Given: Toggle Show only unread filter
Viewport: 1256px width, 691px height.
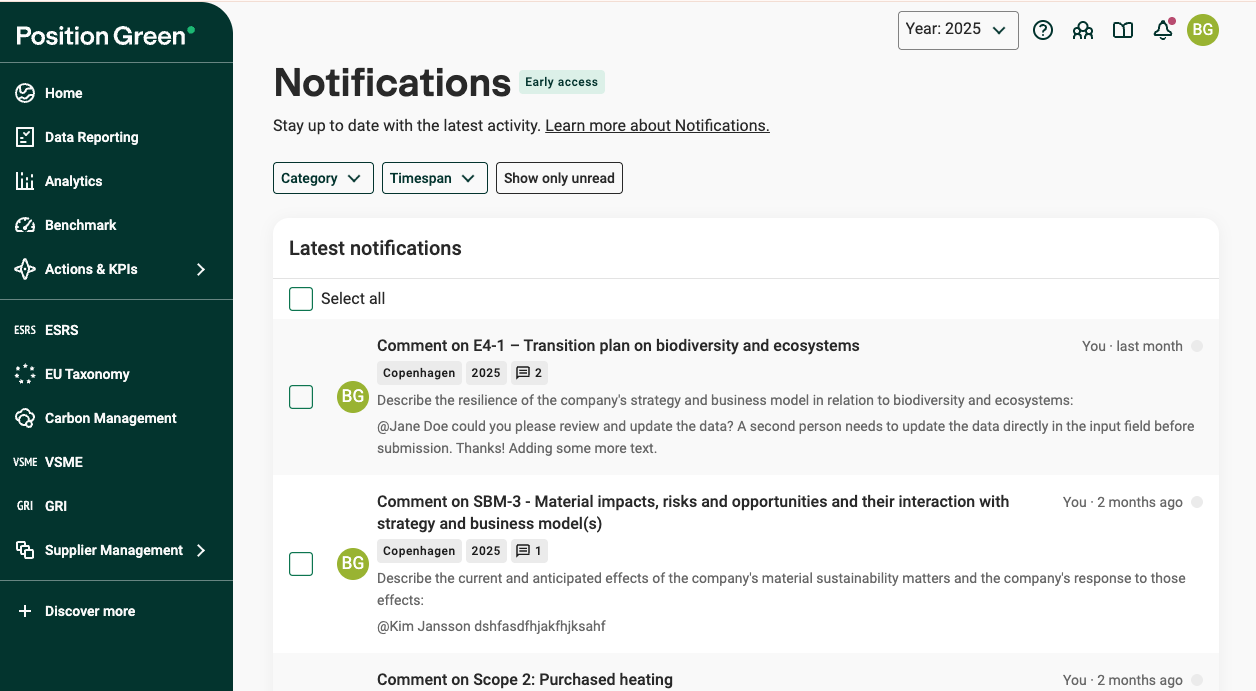Looking at the screenshot, I should [559, 178].
